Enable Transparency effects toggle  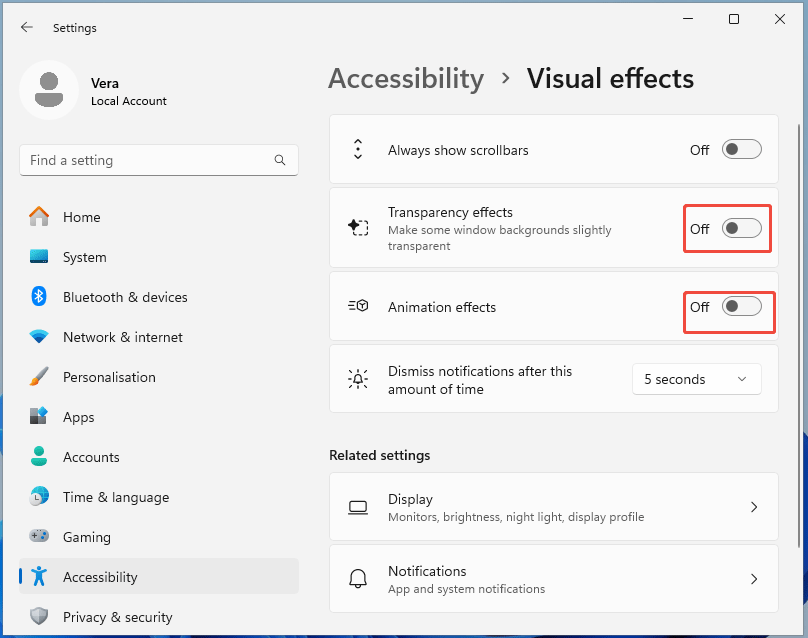click(741, 229)
